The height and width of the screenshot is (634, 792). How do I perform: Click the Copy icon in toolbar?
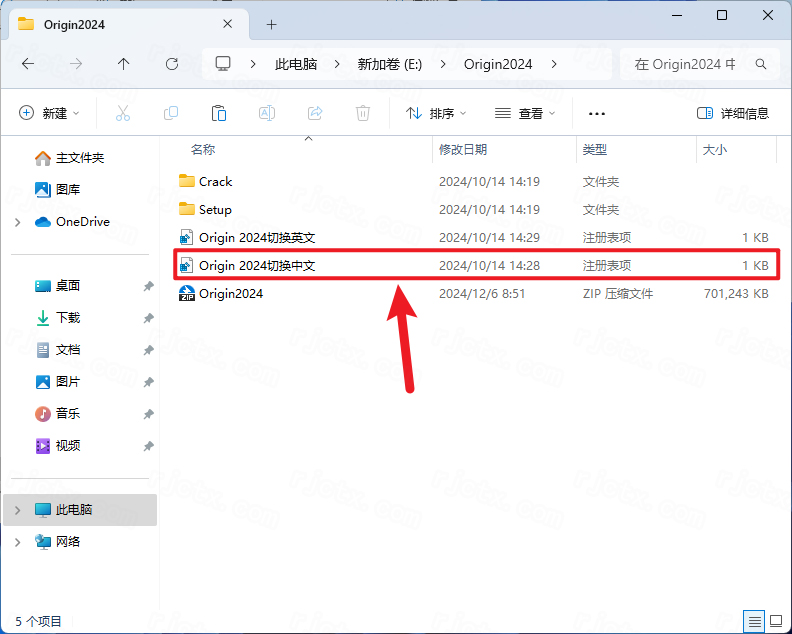pos(171,114)
